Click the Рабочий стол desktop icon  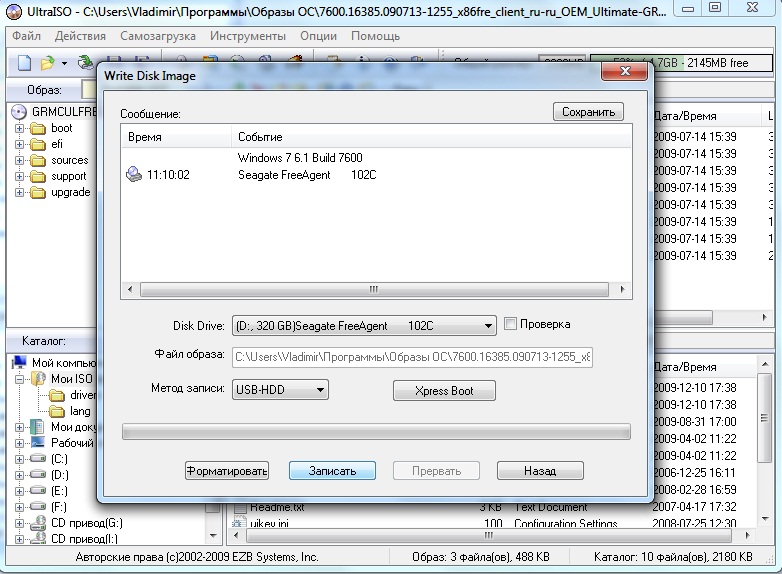pyautogui.click(x=38, y=443)
